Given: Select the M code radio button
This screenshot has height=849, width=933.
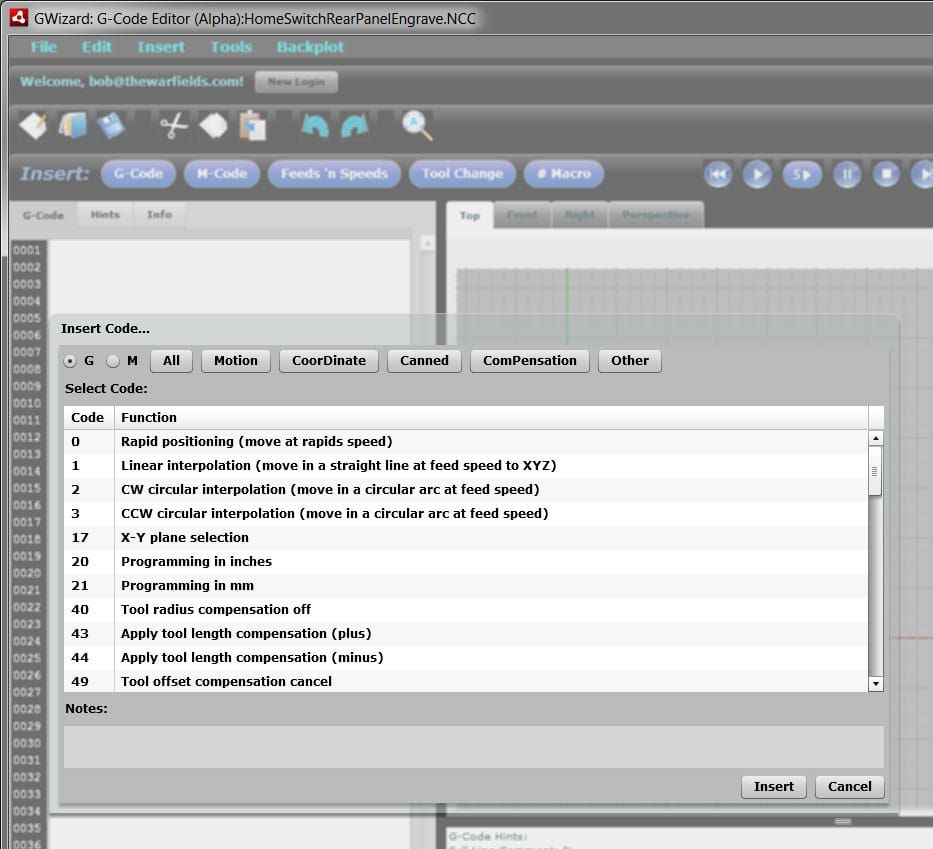Looking at the screenshot, I should 113,361.
